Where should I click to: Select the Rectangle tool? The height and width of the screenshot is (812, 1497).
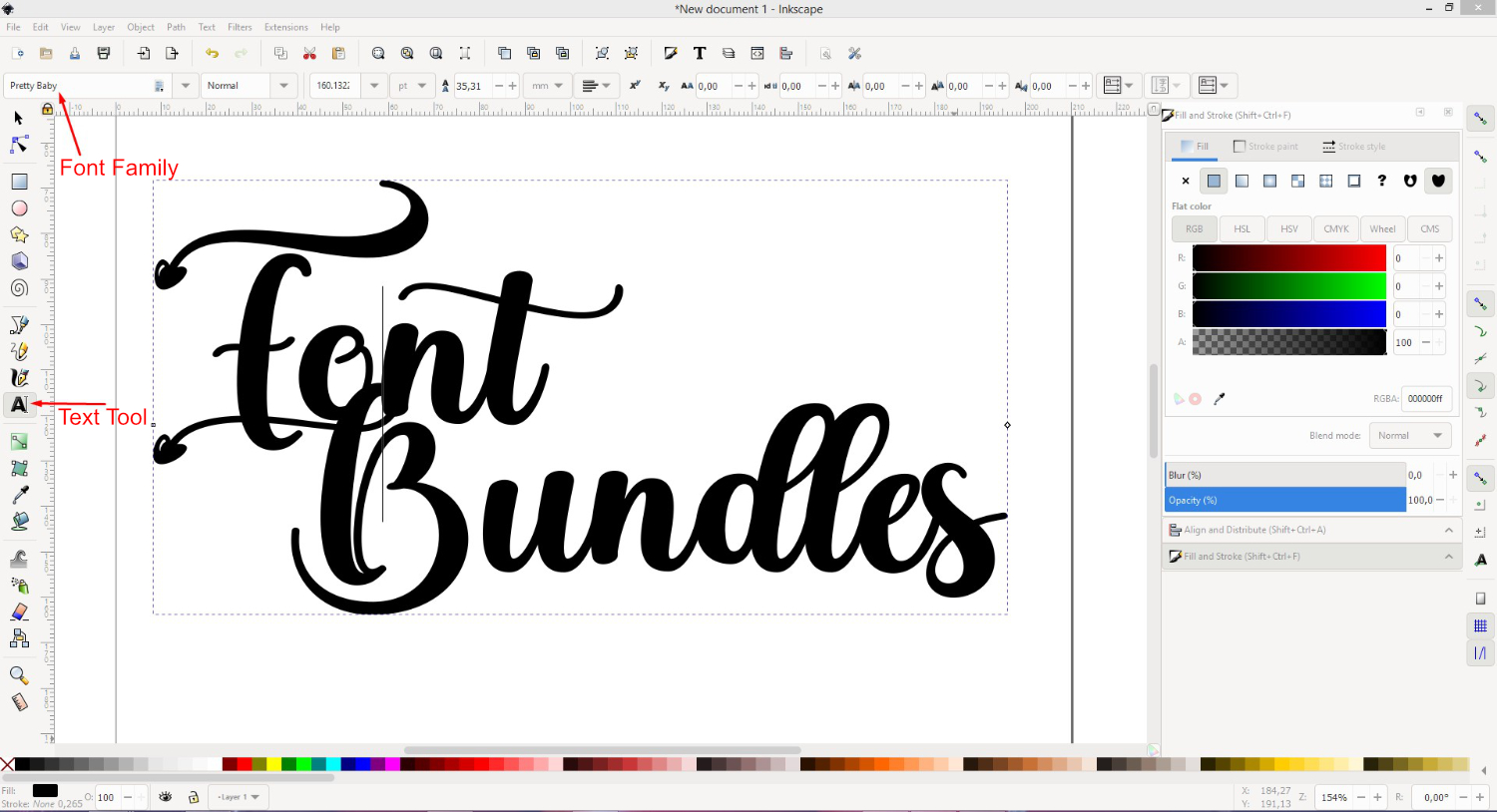[19, 182]
